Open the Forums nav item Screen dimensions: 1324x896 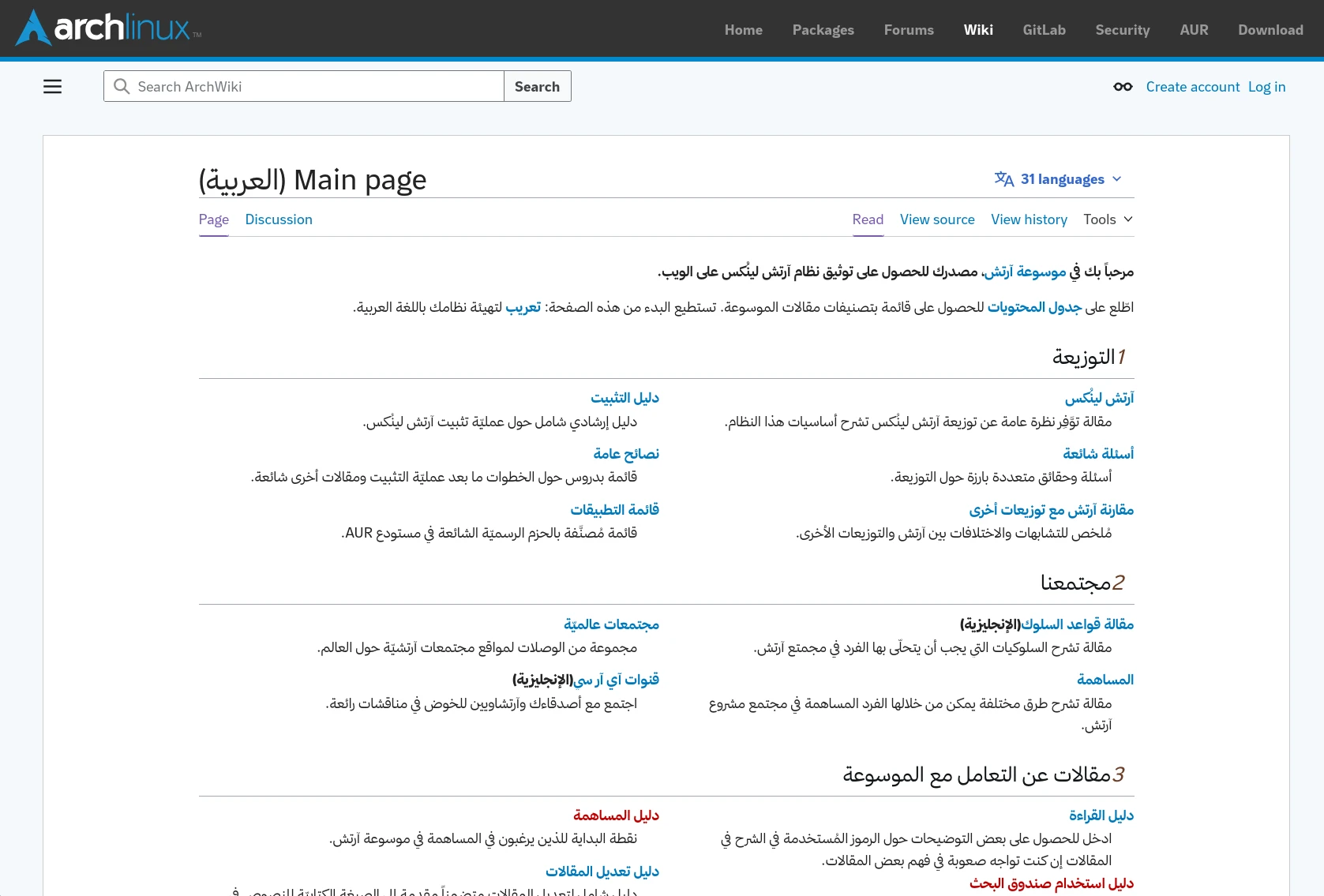coord(909,30)
